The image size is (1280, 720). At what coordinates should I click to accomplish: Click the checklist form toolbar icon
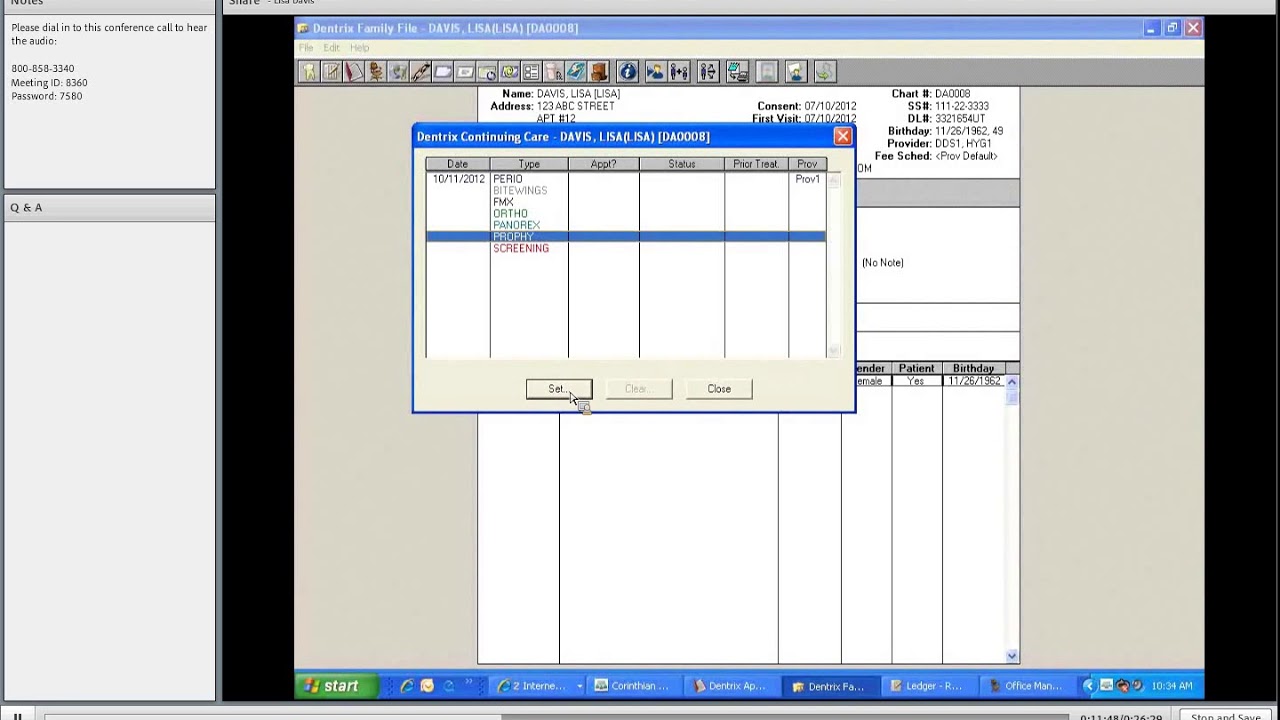pos(531,72)
